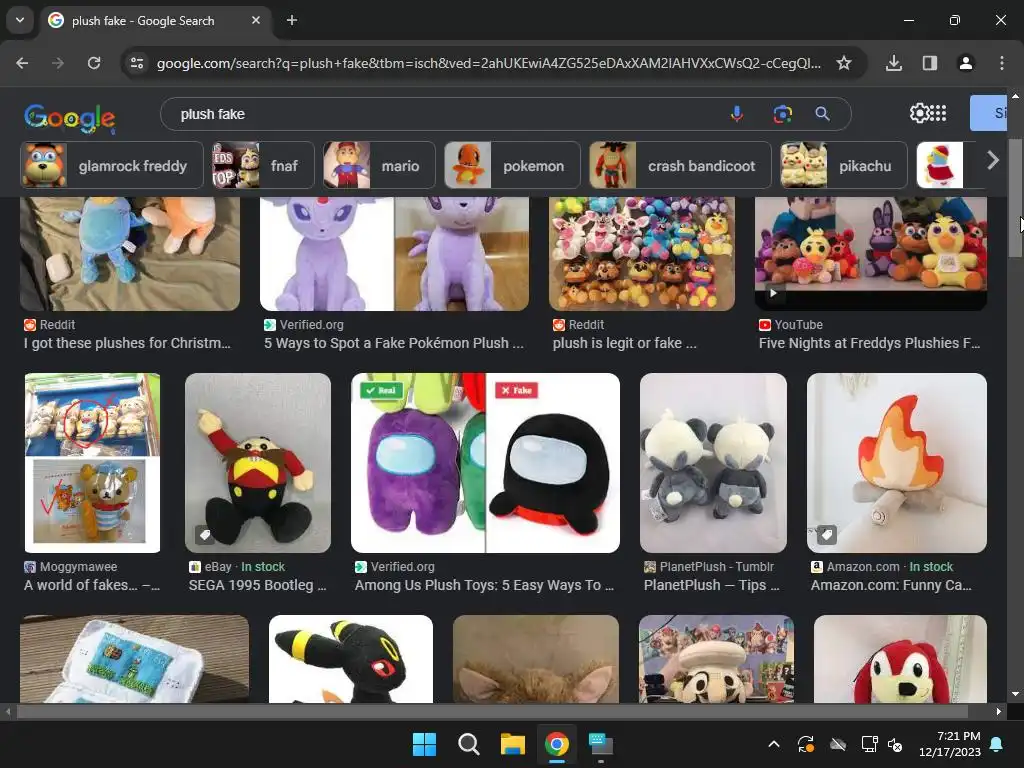Open the tab search dropdown
Screen dimensions: 1024x768
[x=20, y=20]
